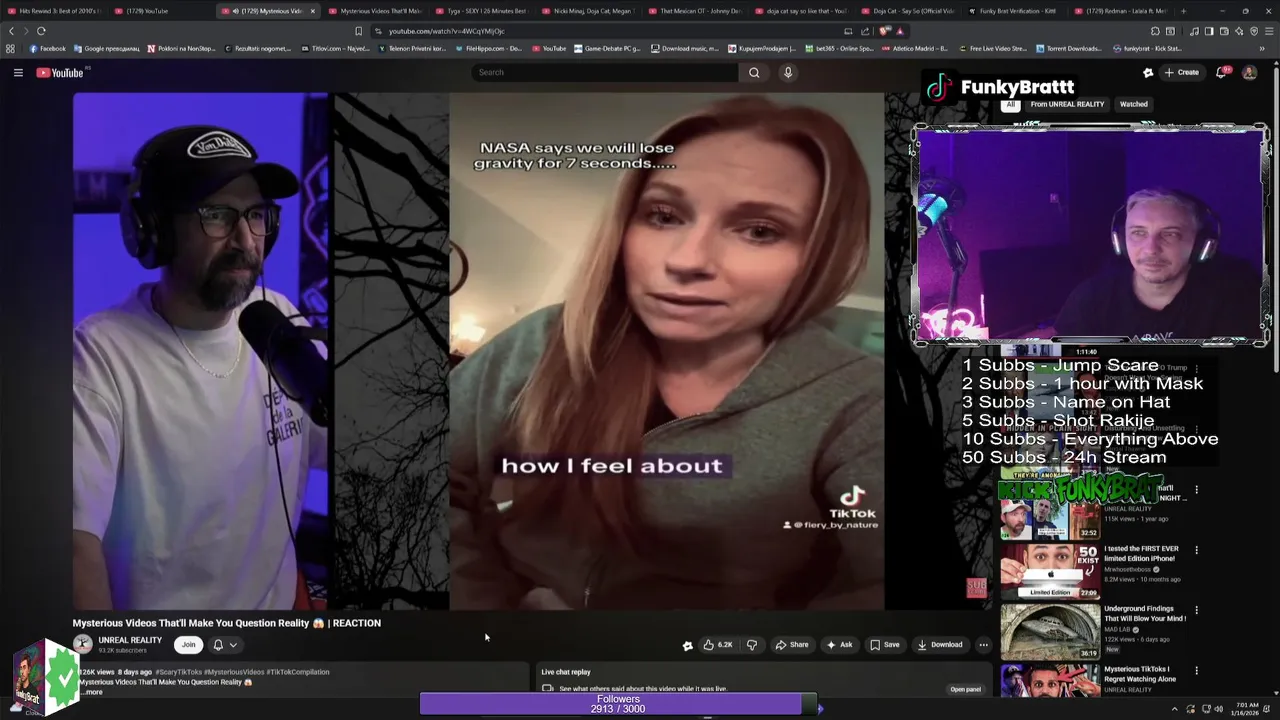The width and height of the screenshot is (1280, 720).
Task: Open UNREAL REALITY channel avatar
Action: [82, 645]
